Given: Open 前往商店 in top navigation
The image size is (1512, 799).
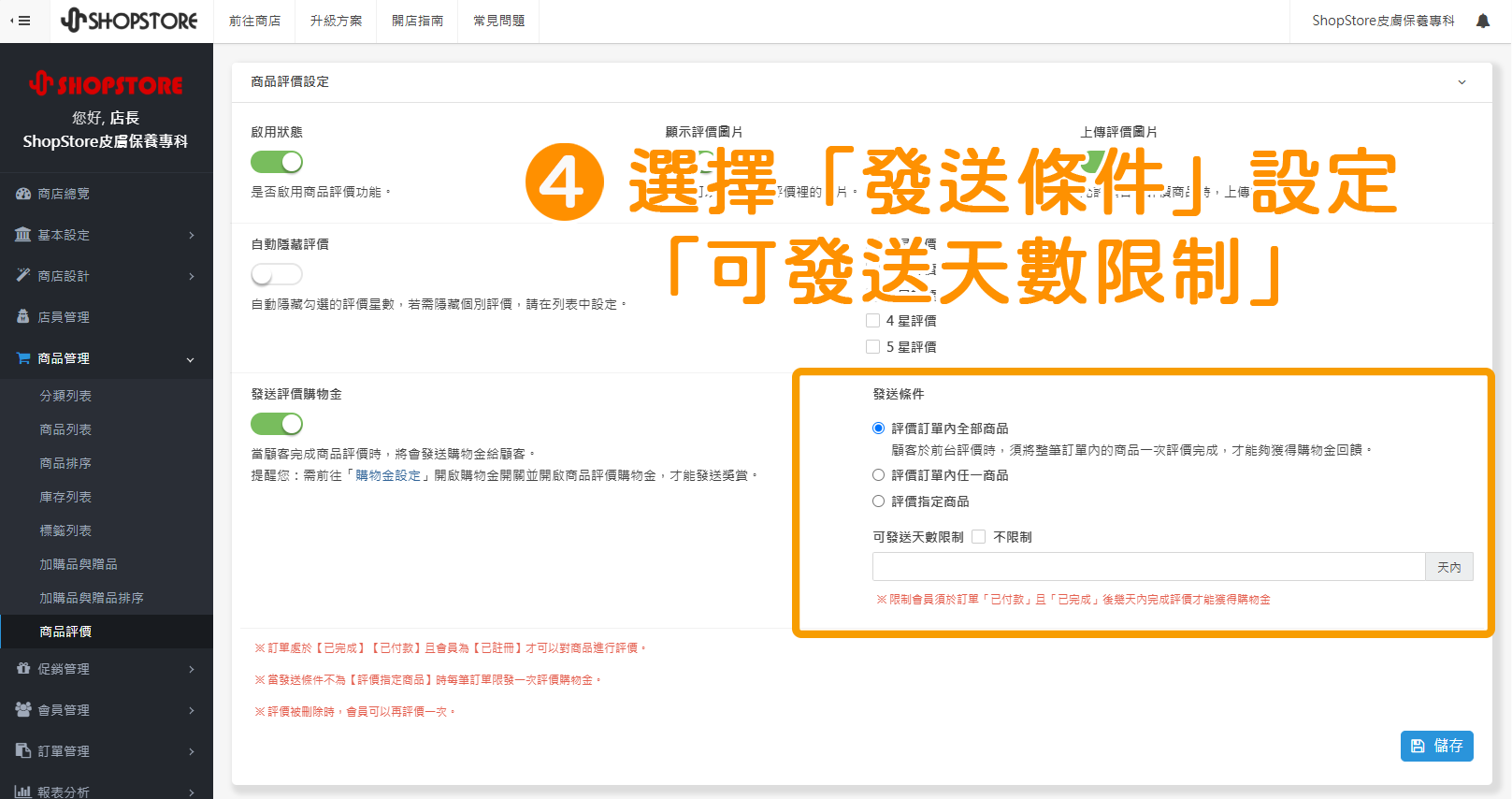Looking at the screenshot, I should click(x=254, y=21).
